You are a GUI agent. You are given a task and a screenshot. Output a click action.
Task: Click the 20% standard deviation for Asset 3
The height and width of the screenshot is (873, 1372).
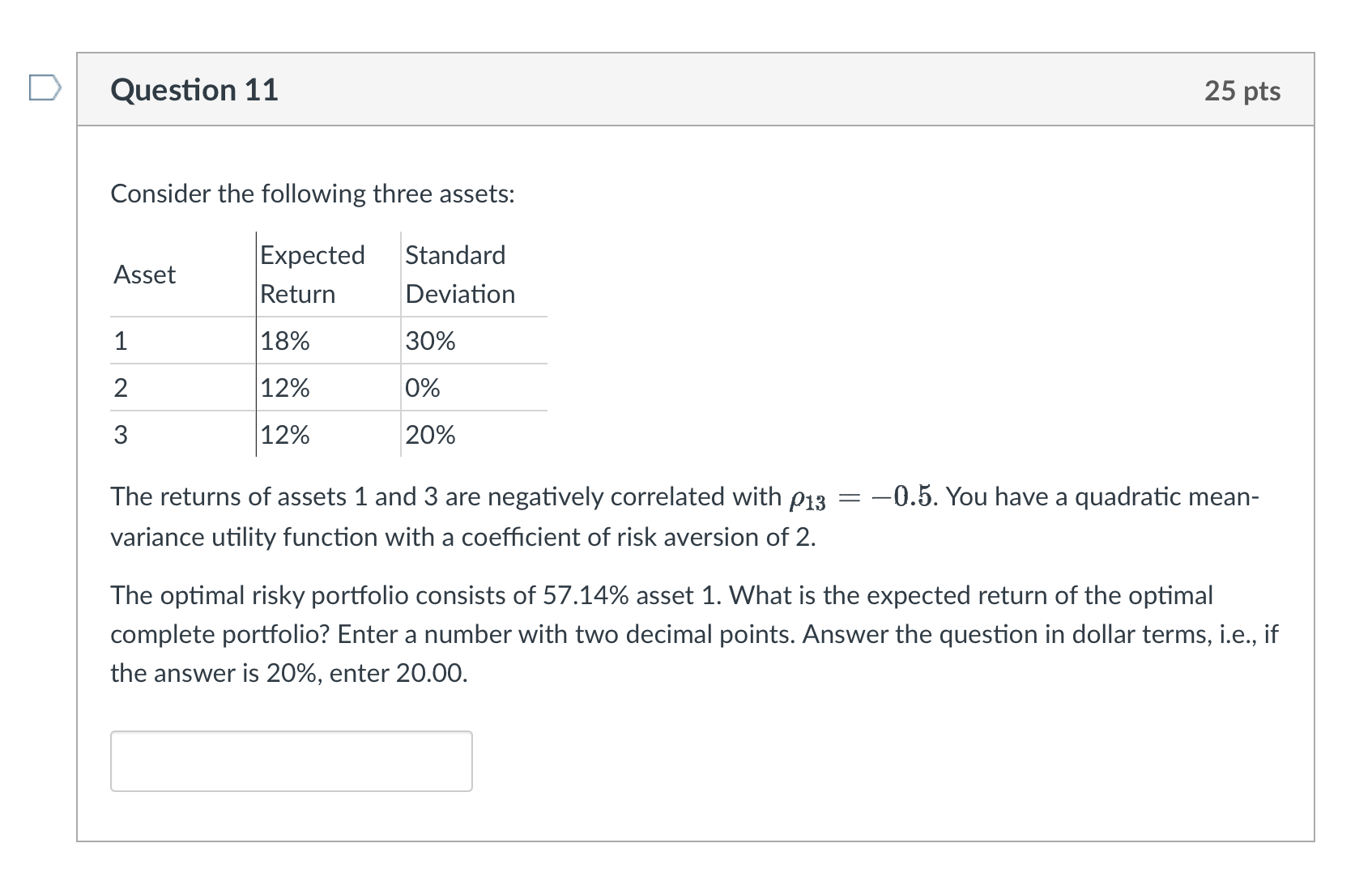[x=429, y=436]
